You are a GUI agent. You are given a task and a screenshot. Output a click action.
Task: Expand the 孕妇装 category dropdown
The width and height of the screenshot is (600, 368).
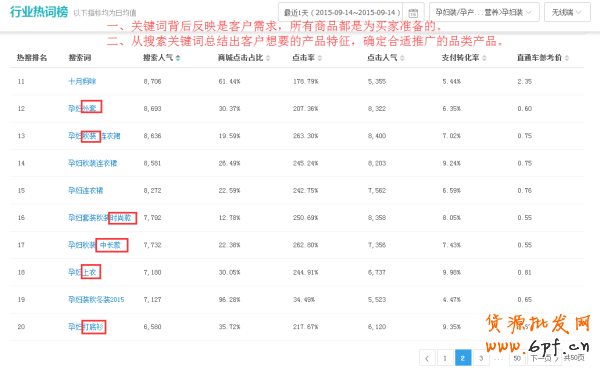484,12
